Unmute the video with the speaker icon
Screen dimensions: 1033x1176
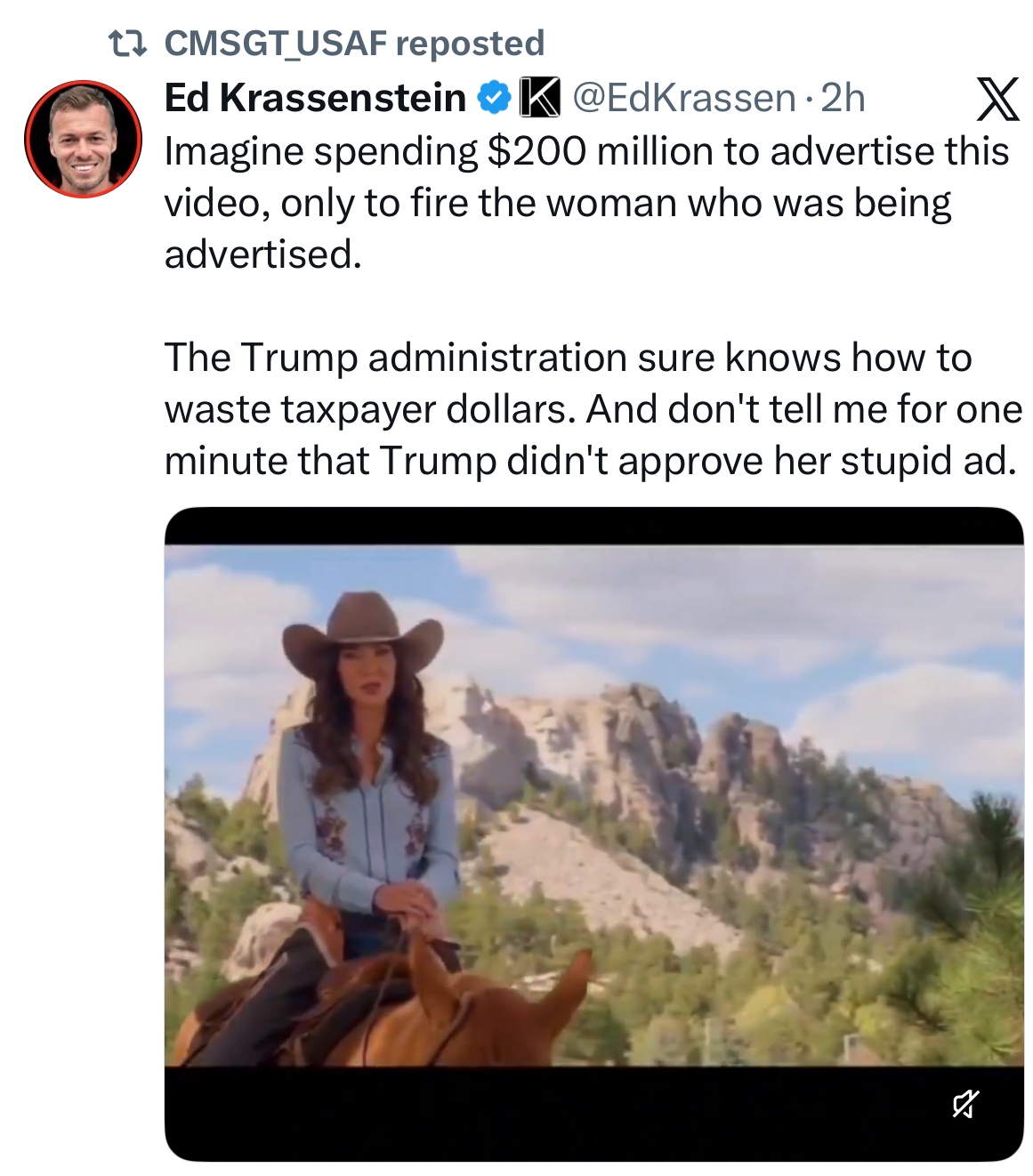964,1104
